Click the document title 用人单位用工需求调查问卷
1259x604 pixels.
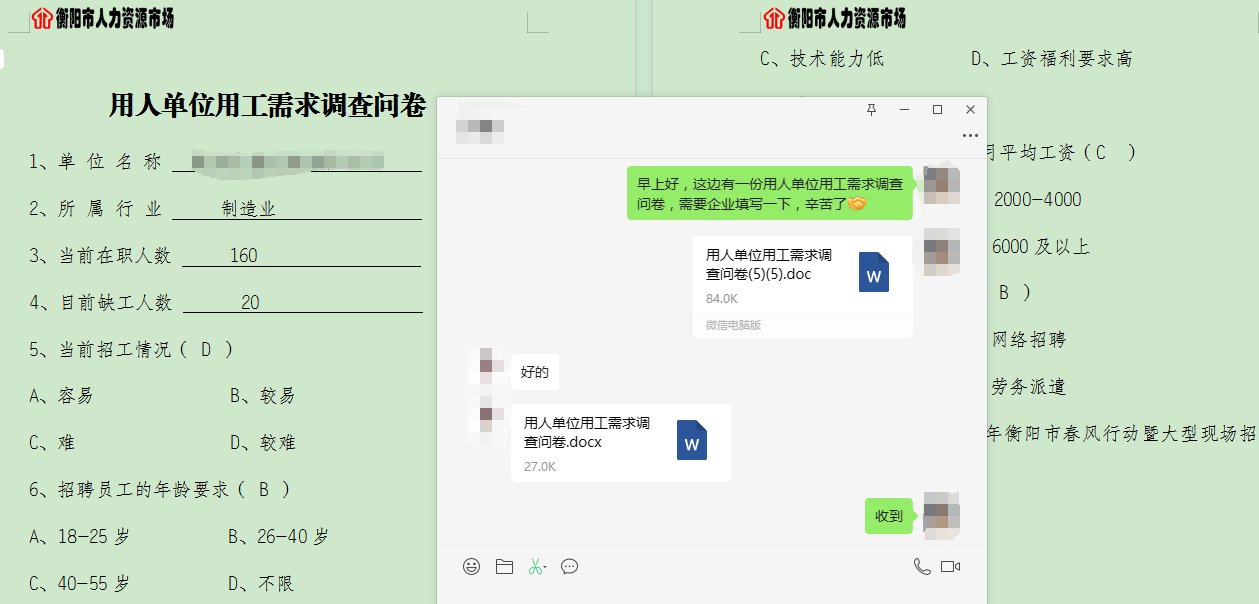[x=267, y=106]
